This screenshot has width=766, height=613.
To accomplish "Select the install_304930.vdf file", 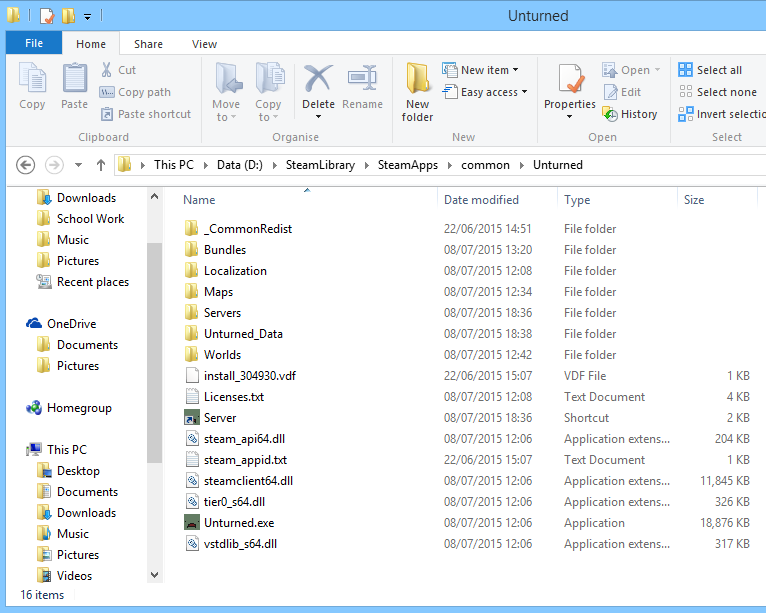I will pos(250,376).
